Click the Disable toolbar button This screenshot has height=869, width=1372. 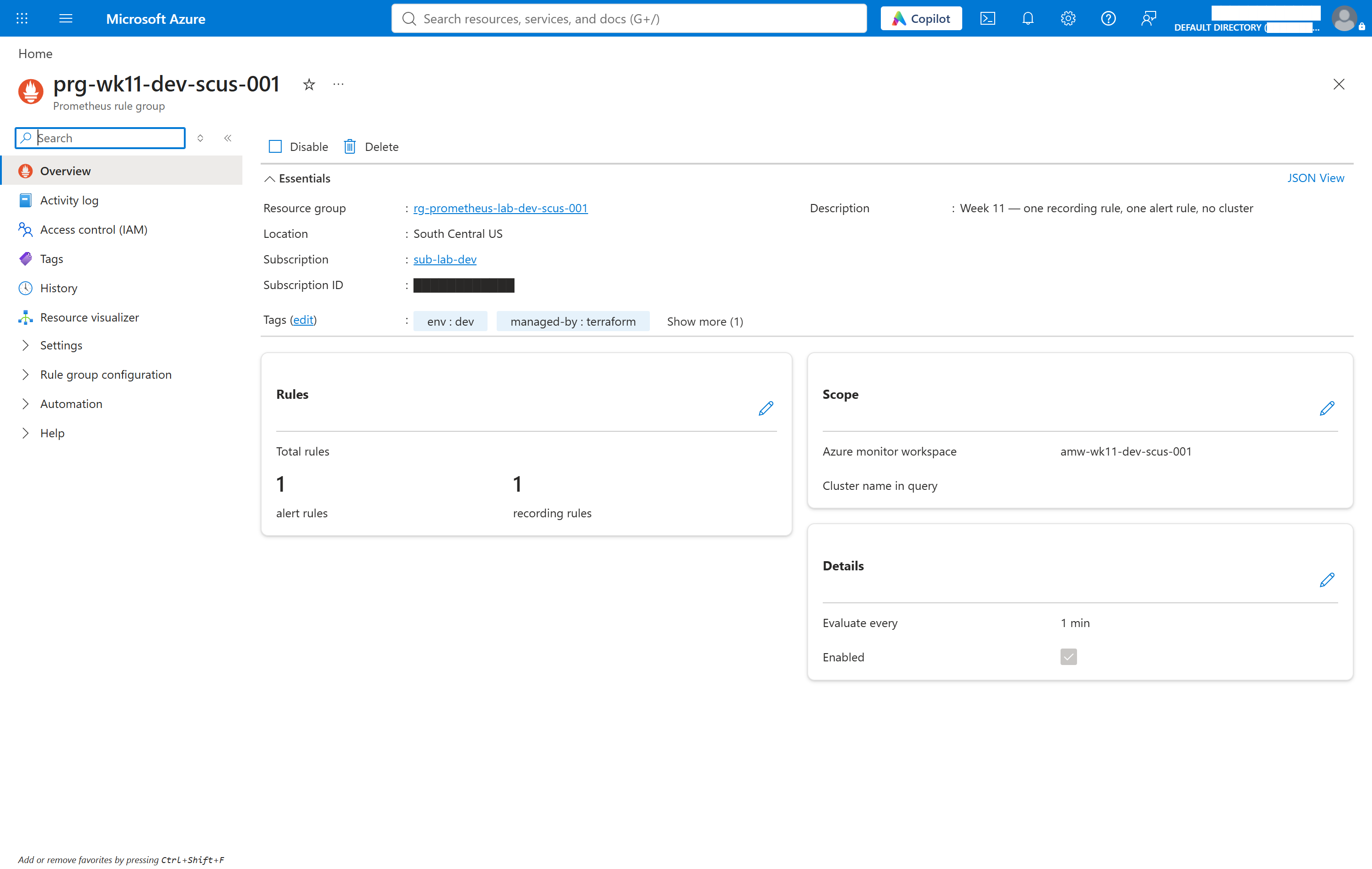(x=298, y=146)
